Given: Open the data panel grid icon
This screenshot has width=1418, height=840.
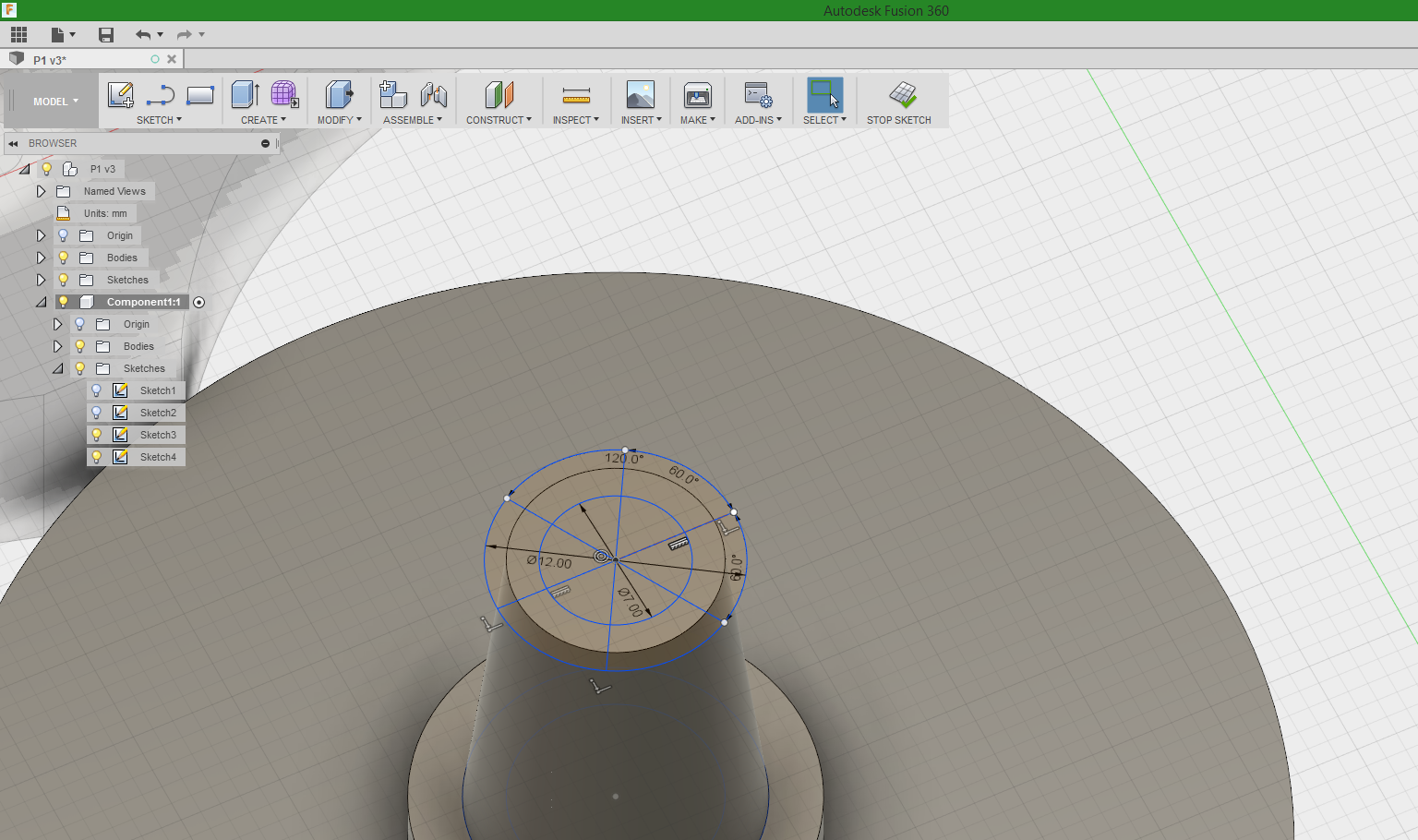Looking at the screenshot, I should point(19,35).
